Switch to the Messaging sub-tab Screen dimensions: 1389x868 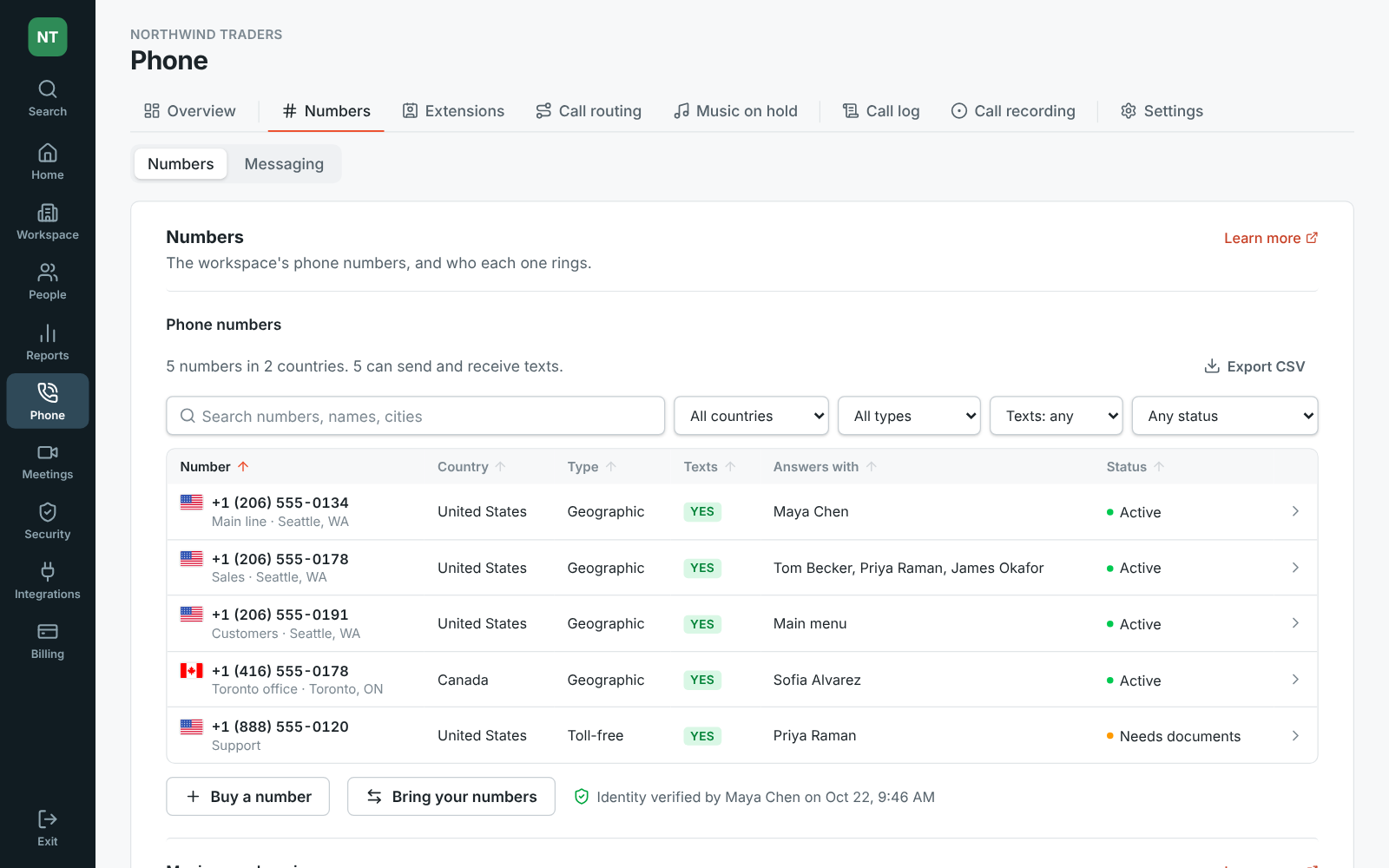[284, 164]
